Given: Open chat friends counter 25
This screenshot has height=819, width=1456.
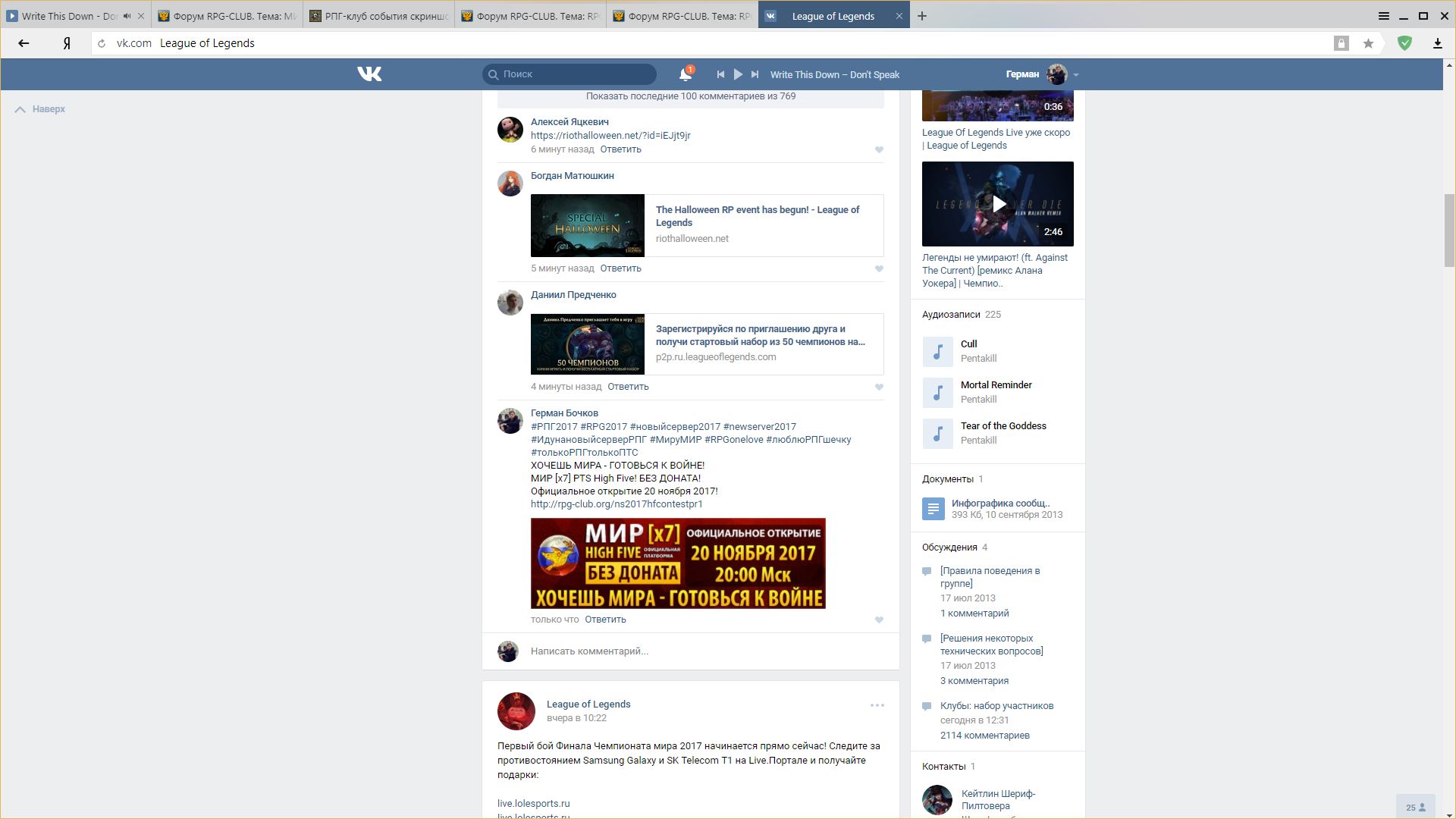Looking at the screenshot, I should click(x=1415, y=808).
